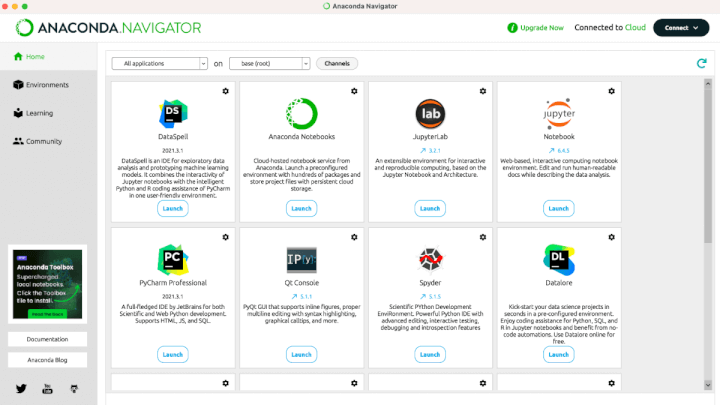The image size is (720, 405).
Task: Launch Jupyter Notebook
Action: tap(558, 208)
